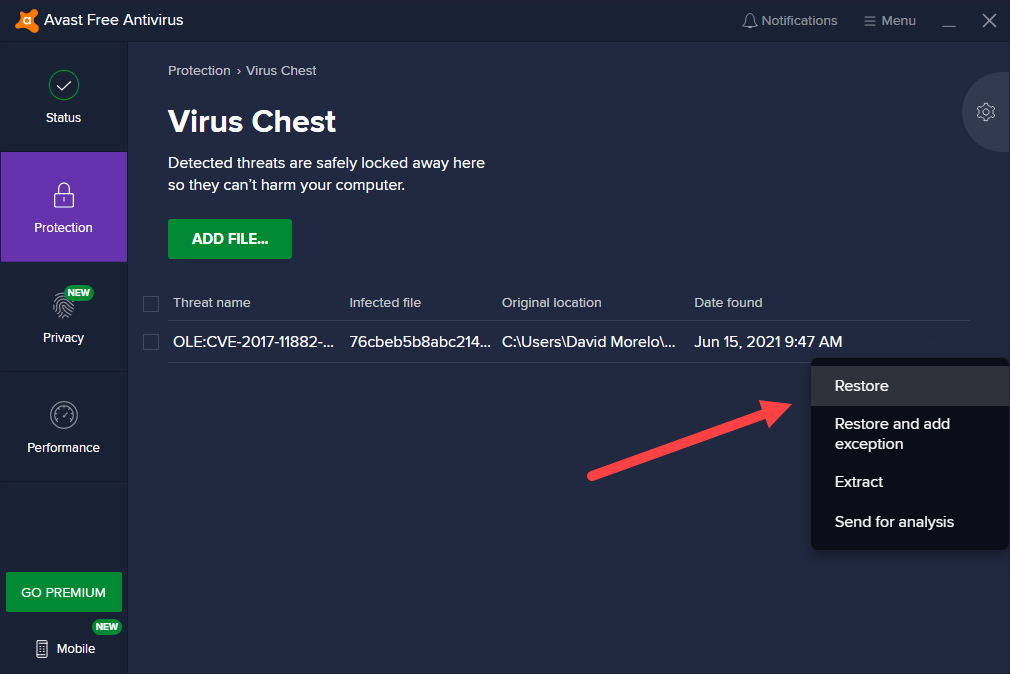1010x674 pixels.
Task: Click the Menu label text
Action: point(899,21)
